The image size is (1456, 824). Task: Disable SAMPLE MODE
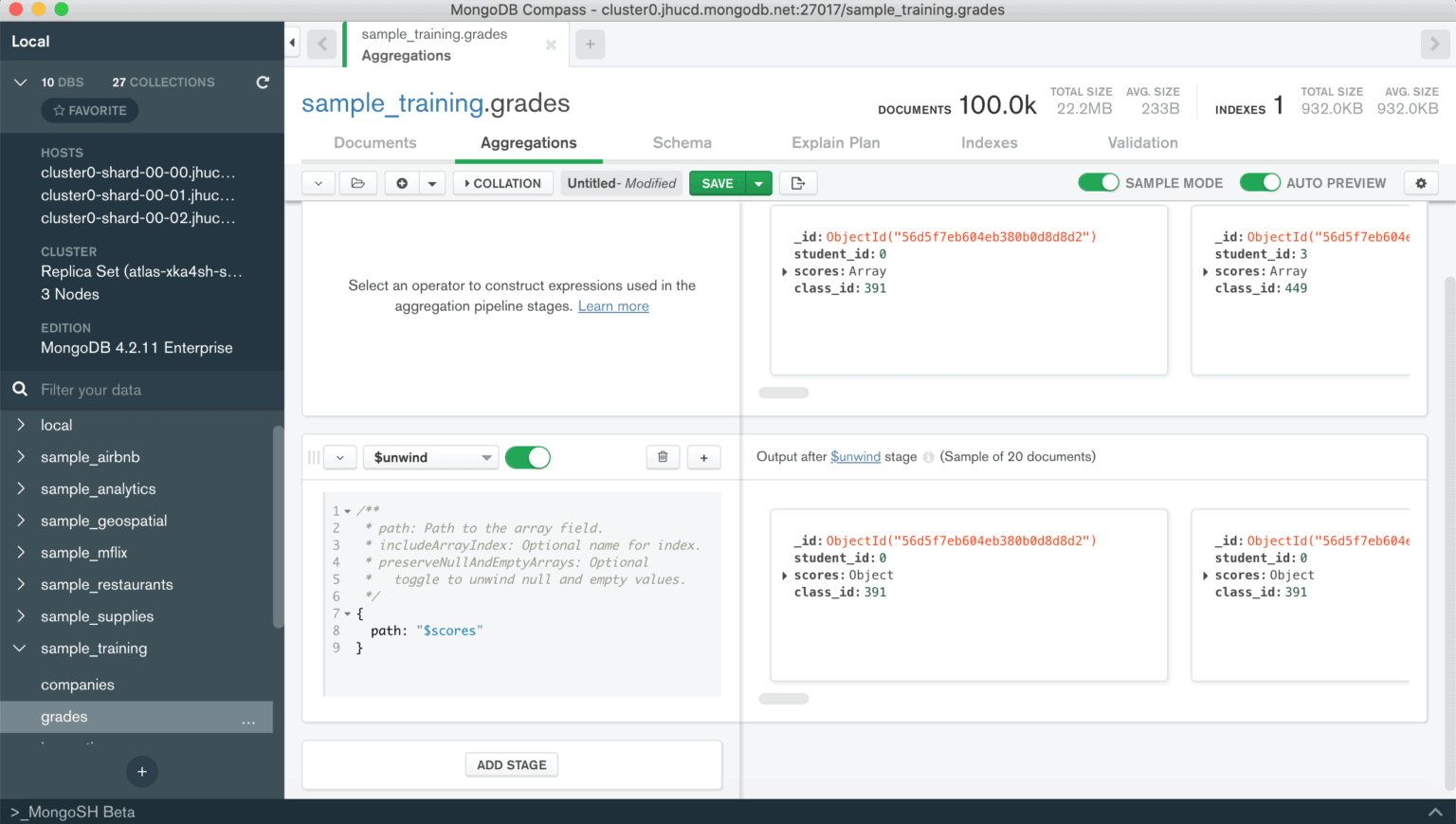click(x=1099, y=182)
